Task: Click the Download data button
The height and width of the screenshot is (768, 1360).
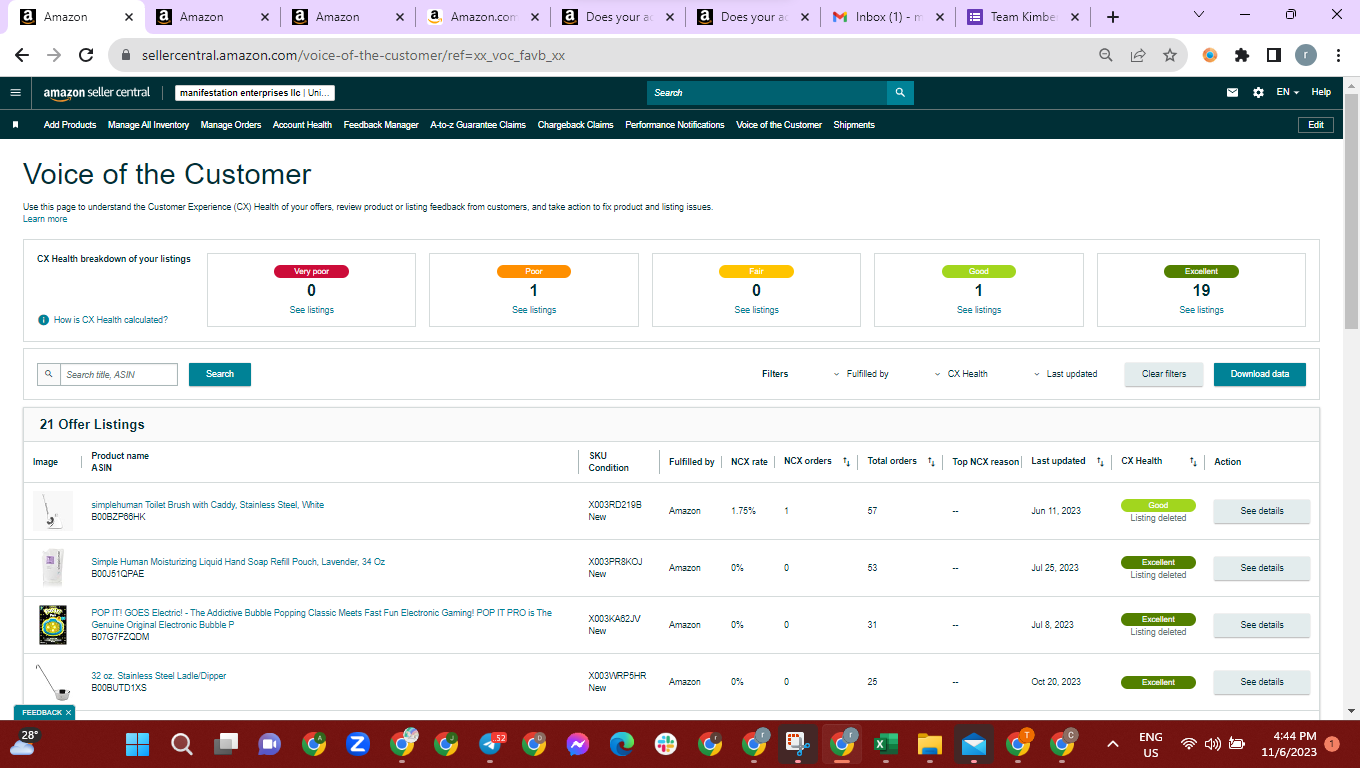Action: [1260, 374]
